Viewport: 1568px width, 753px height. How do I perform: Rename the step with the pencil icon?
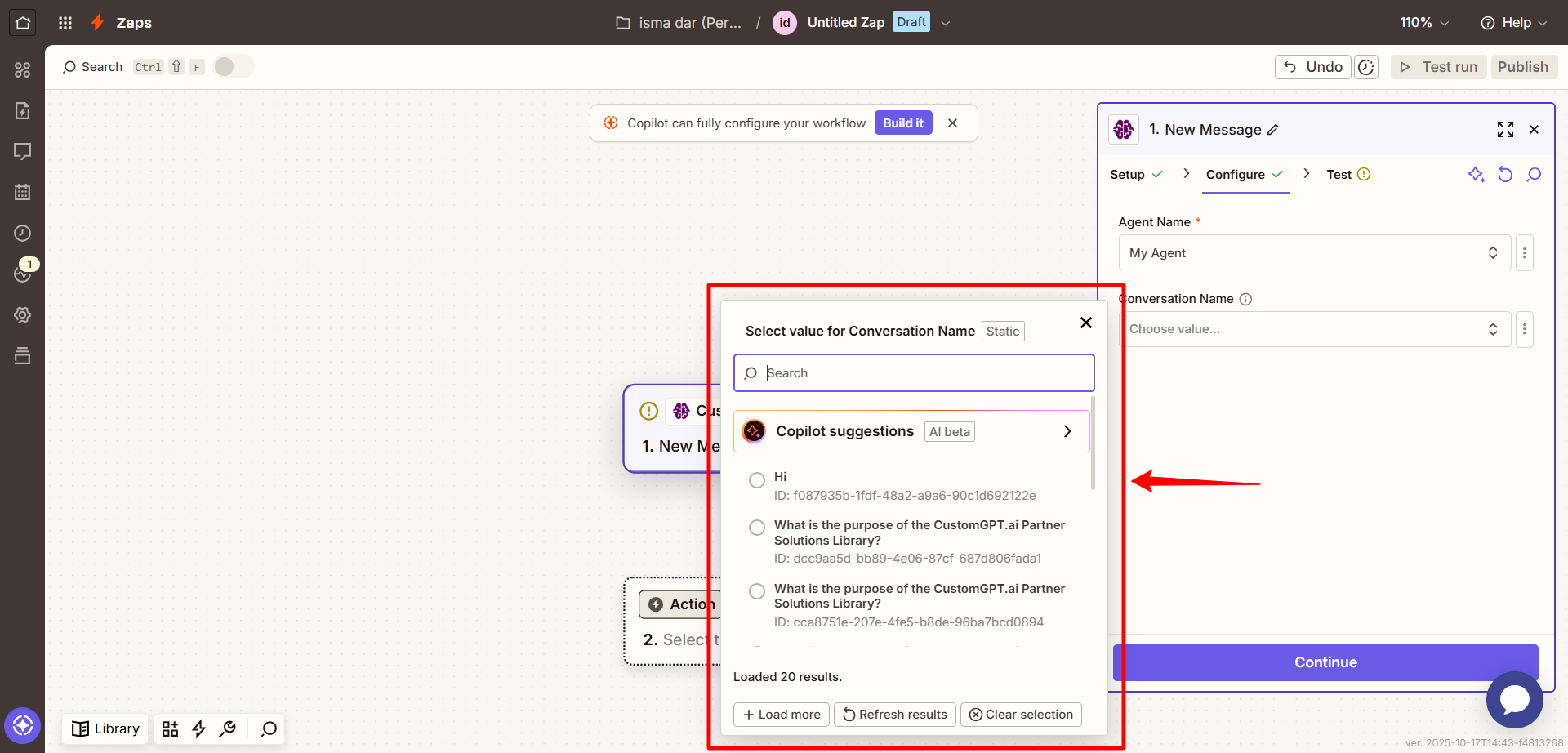click(x=1273, y=130)
